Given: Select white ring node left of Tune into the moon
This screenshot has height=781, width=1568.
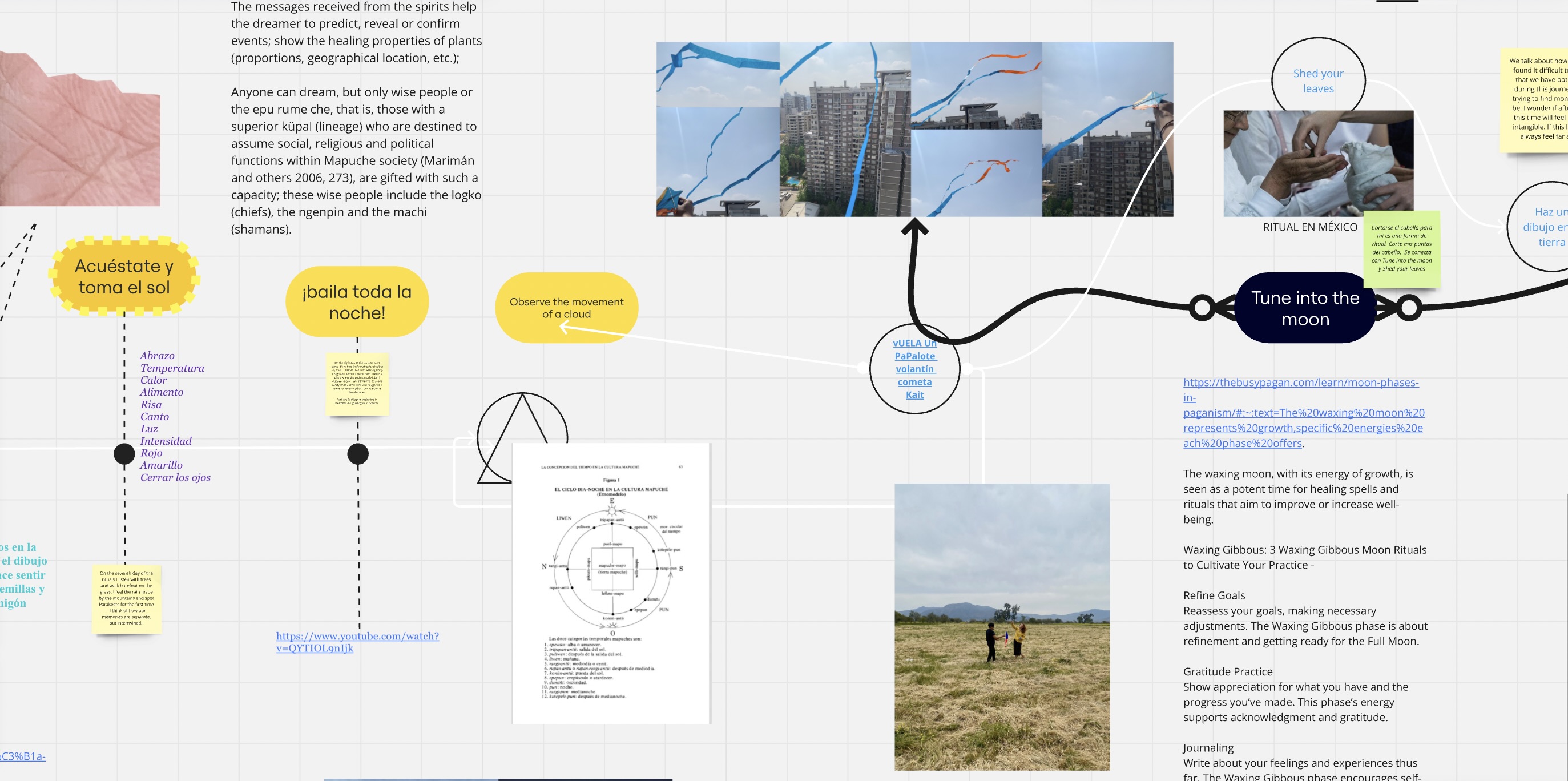Looking at the screenshot, I should [1202, 308].
